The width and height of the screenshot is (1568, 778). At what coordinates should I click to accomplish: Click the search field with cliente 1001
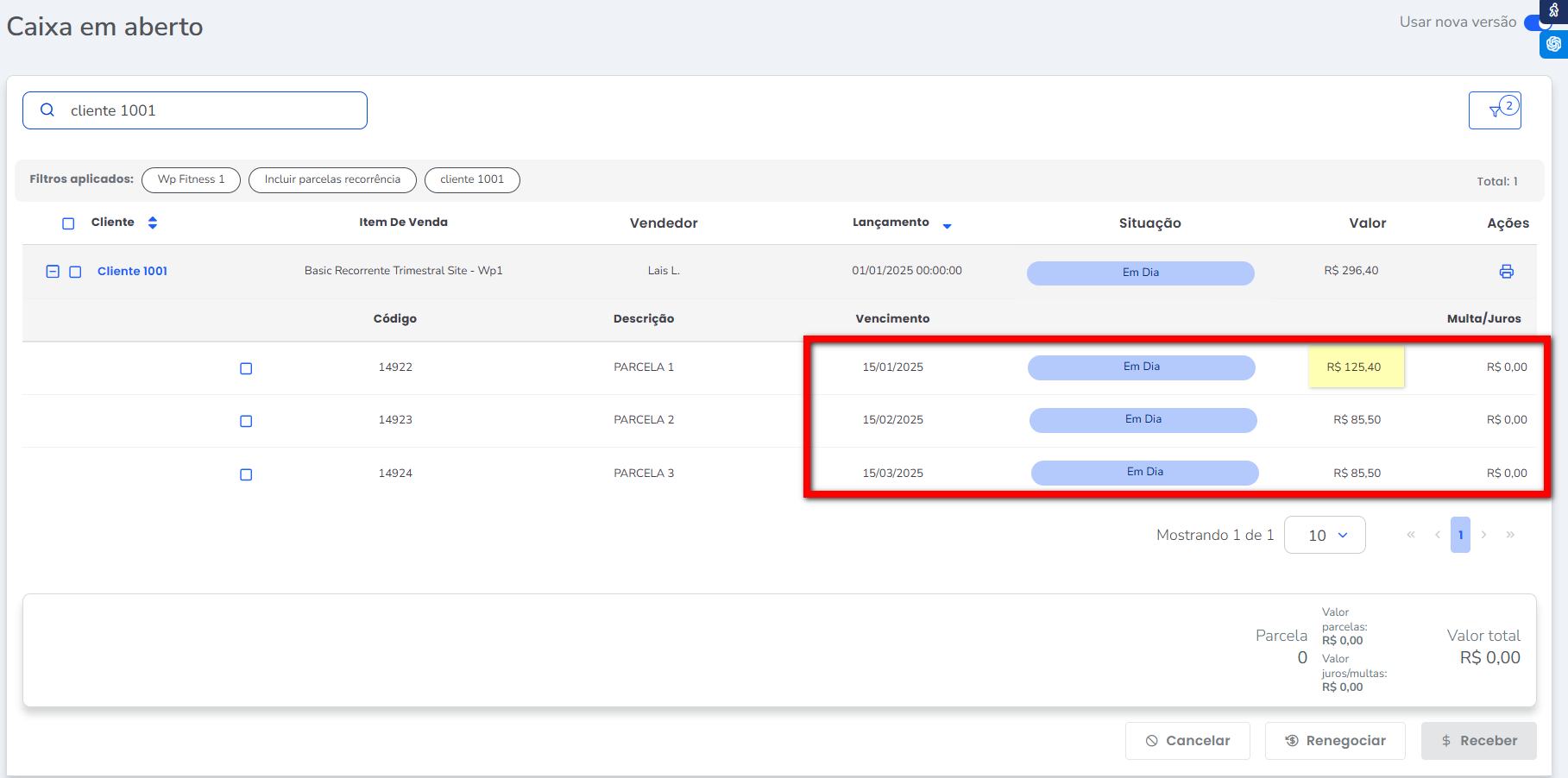tap(207, 110)
